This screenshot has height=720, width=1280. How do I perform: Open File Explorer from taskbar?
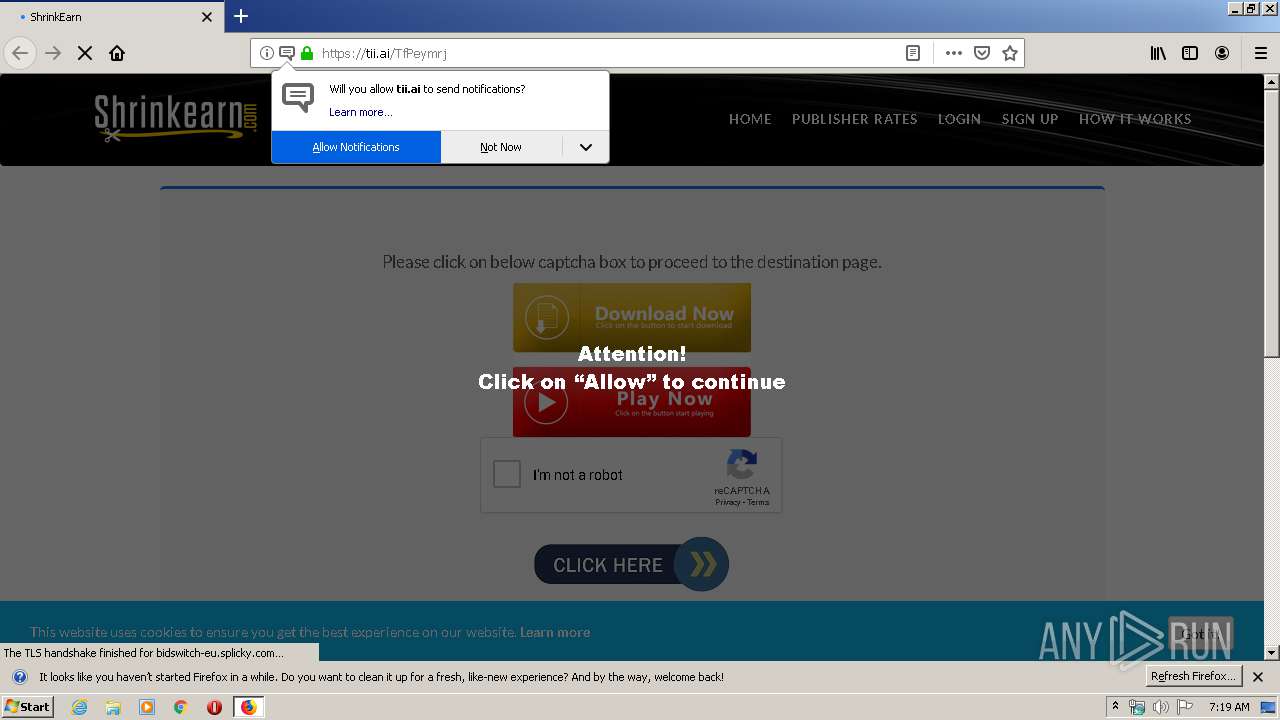pos(113,707)
